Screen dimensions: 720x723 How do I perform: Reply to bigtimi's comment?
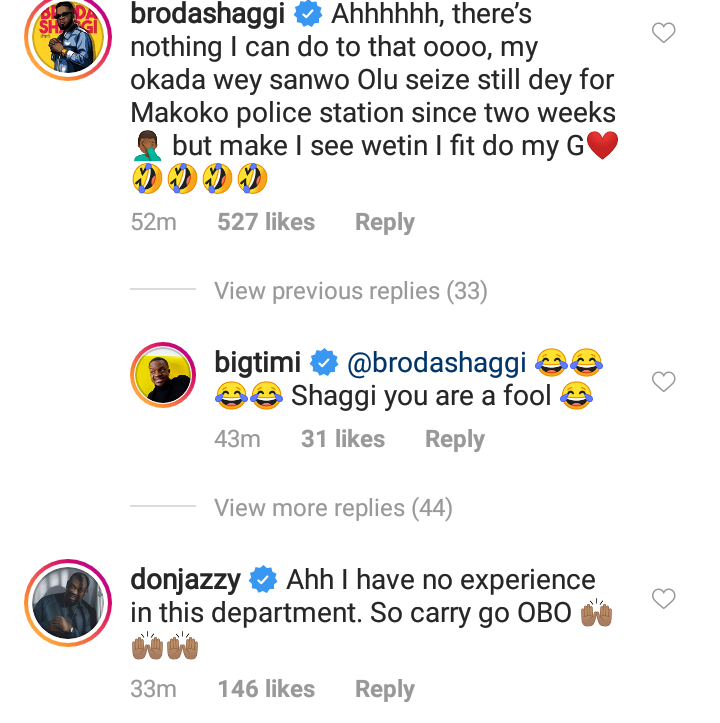pos(455,439)
